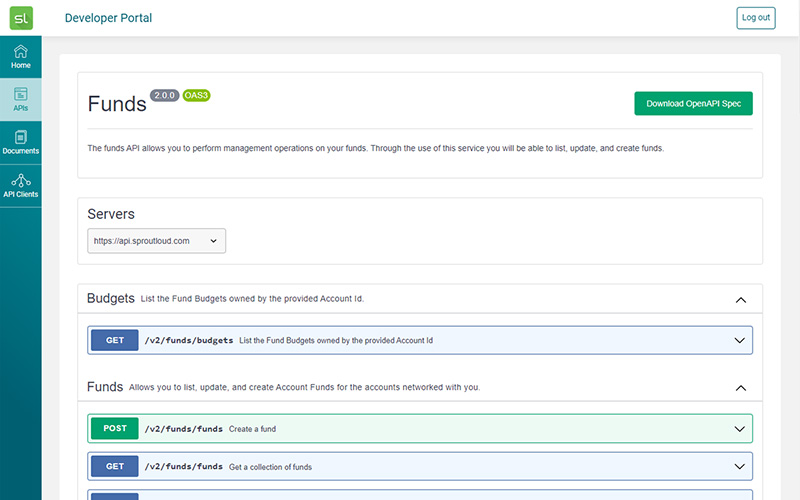This screenshot has width=800, height=500.
Task: Open the Documents sidebar icon
Action: 20,142
